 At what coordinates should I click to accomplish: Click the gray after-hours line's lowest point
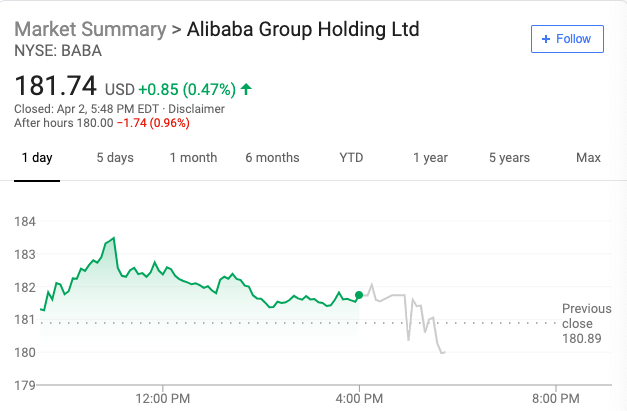(442, 352)
